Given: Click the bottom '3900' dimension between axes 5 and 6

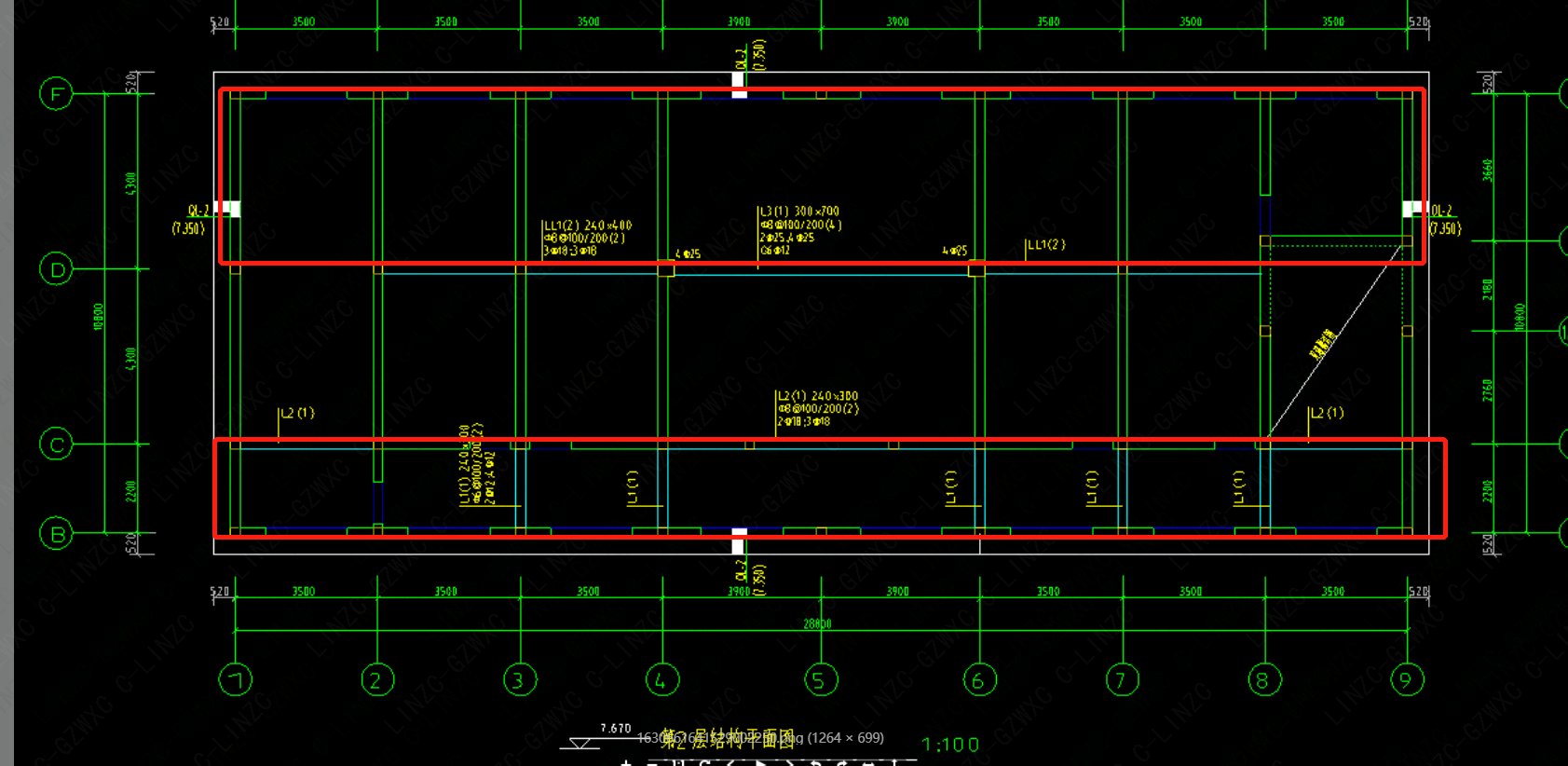Looking at the screenshot, I should pos(897,592).
